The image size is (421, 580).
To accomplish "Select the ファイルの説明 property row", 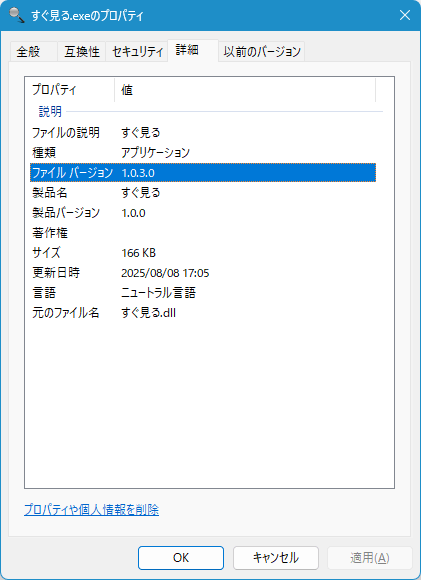I will tap(203, 132).
